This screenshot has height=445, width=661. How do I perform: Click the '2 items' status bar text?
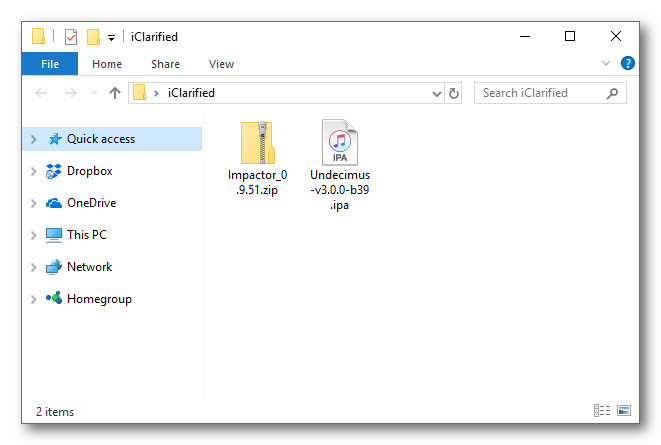point(55,412)
